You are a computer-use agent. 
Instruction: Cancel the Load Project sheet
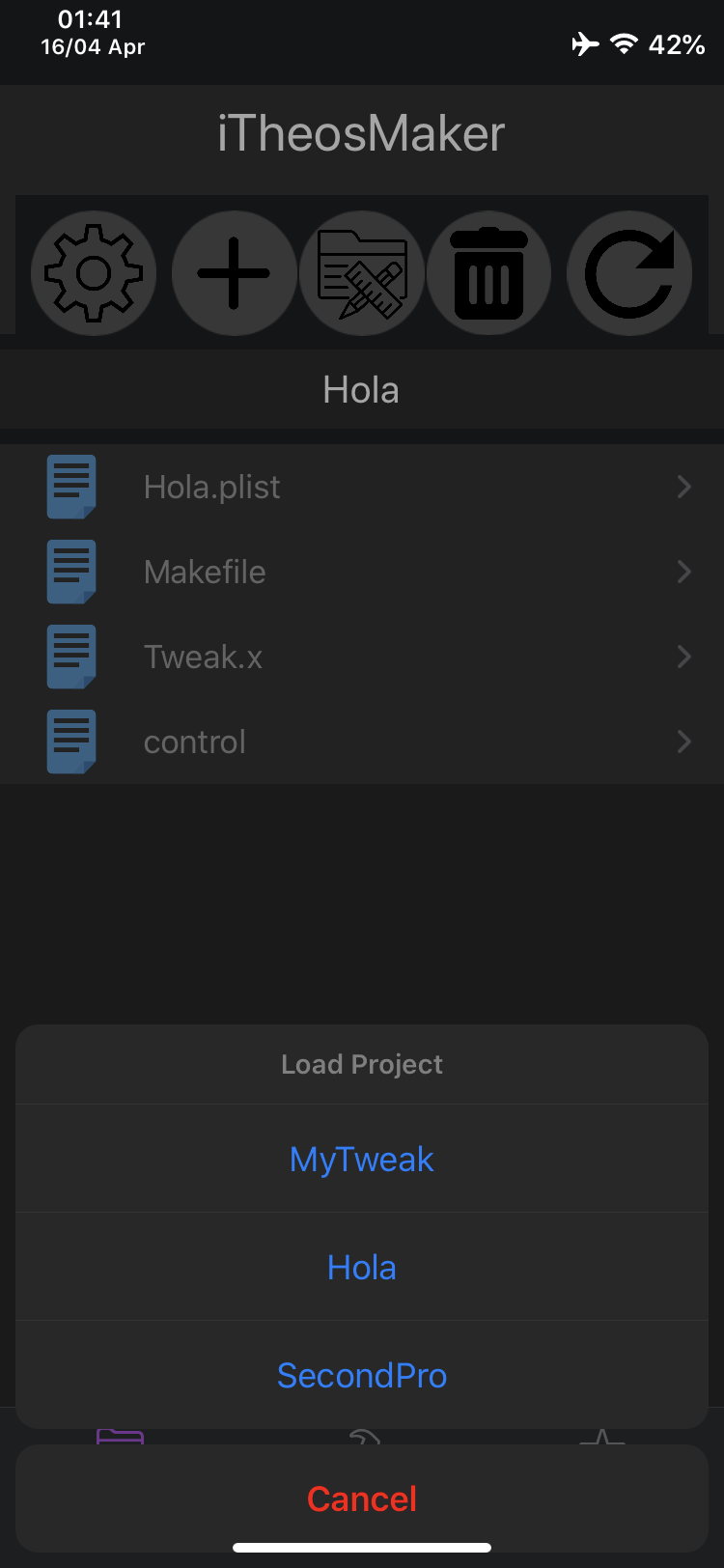[362, 1498]
